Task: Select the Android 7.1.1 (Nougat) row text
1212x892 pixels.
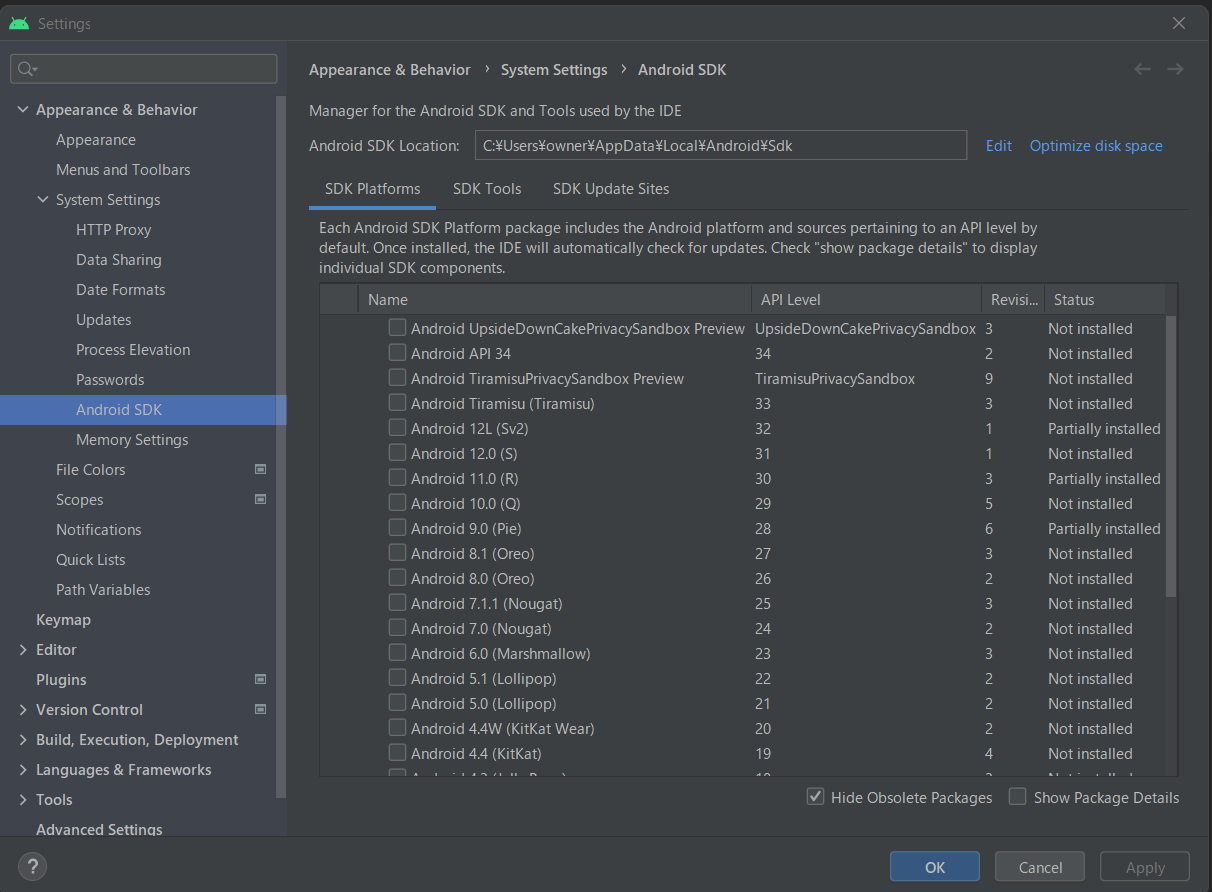Action: click(487, 604)
